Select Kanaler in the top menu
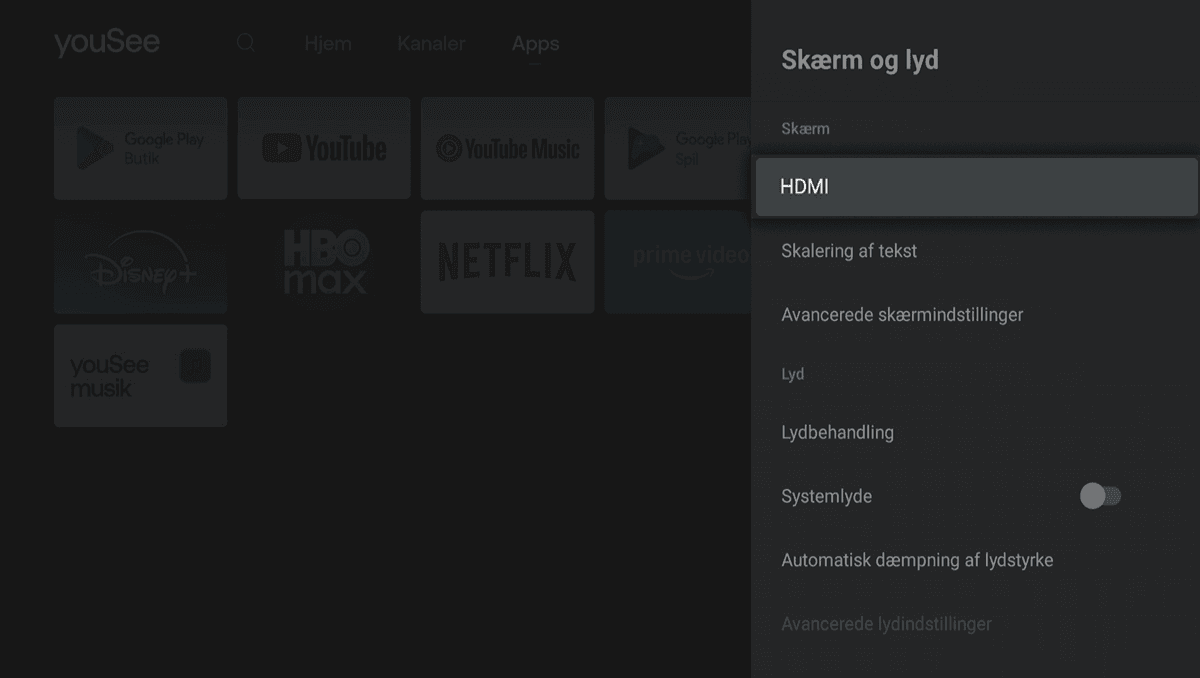This screenshot has width=1200, height=678. tap(431, 44)
